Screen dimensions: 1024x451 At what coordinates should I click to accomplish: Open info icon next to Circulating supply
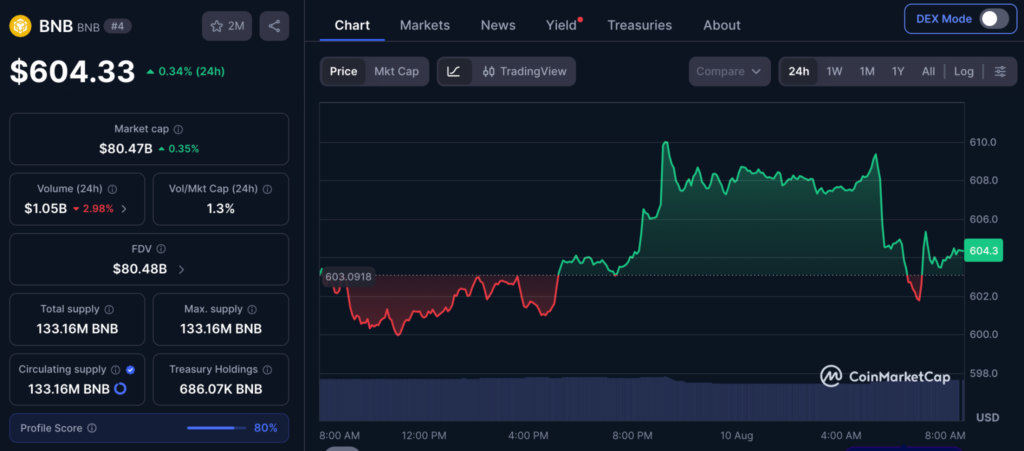tap(116, 369)
